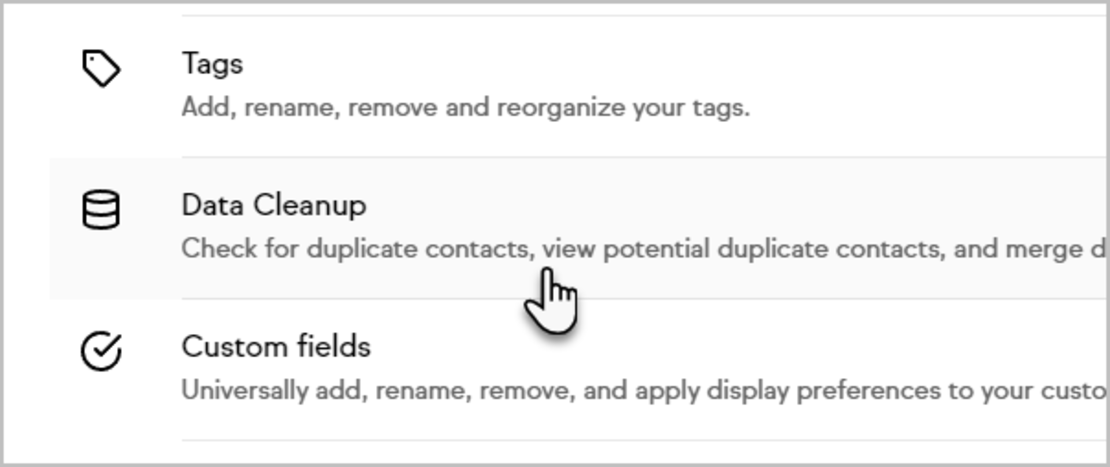Select the 'Add, rename, remove and reorganize' description

(466, 108)
